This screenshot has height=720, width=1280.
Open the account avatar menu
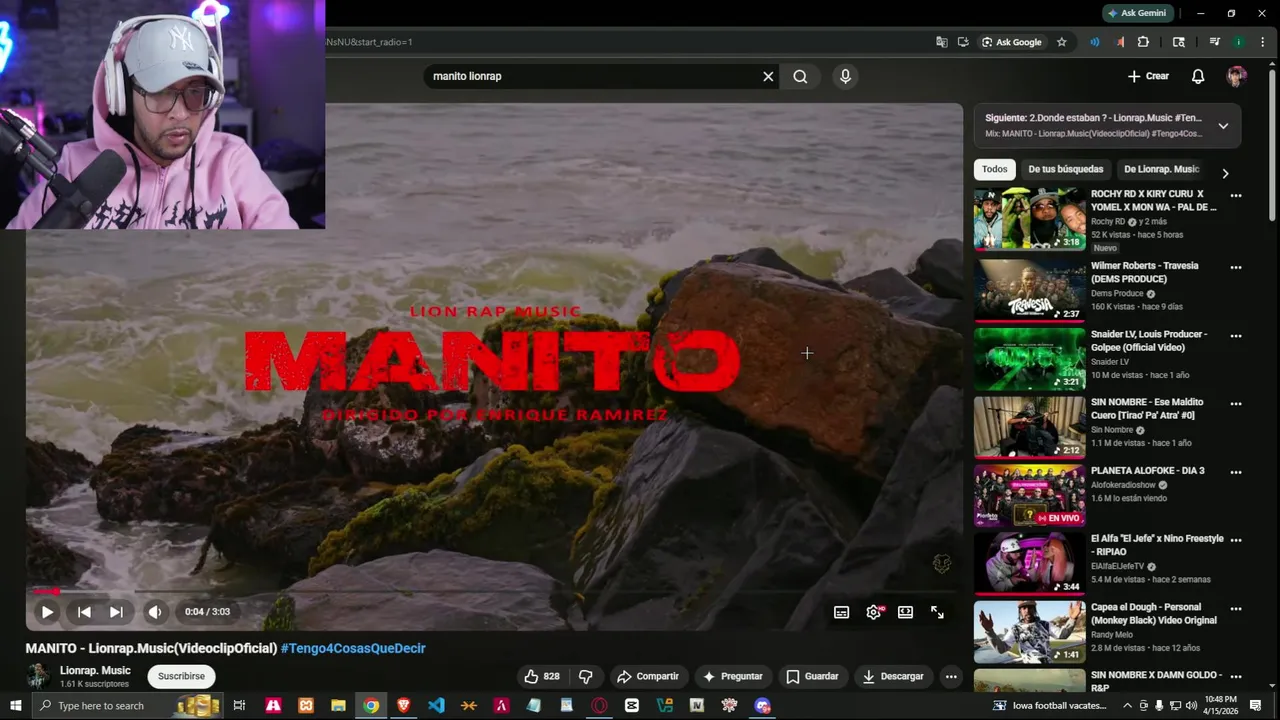point(1237,77)
